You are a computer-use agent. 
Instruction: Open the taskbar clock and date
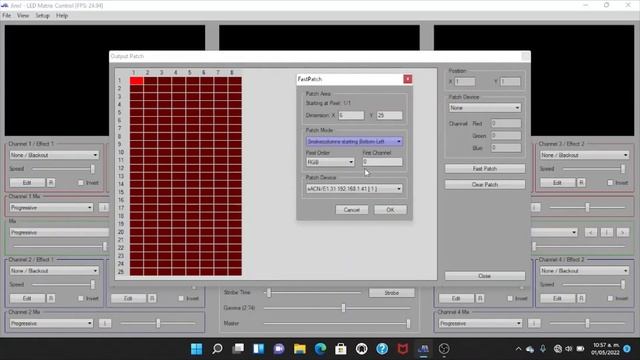pyautogui.click(x=606, y=349)
